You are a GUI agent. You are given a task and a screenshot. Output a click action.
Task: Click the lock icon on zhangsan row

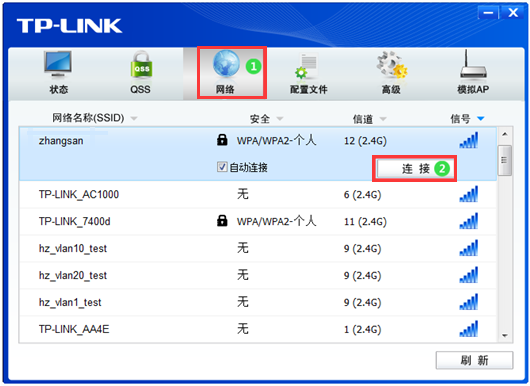point(222,140)
